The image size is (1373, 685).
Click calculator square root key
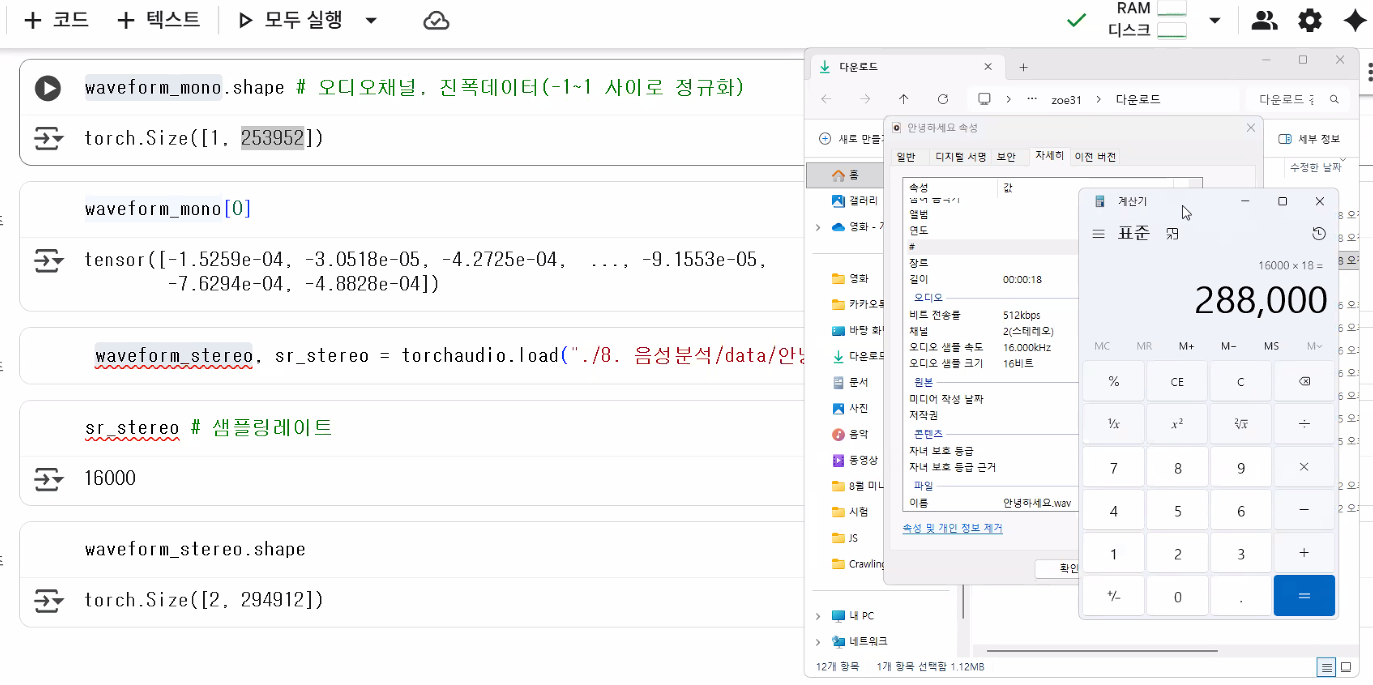click(x=1241, y=424)
